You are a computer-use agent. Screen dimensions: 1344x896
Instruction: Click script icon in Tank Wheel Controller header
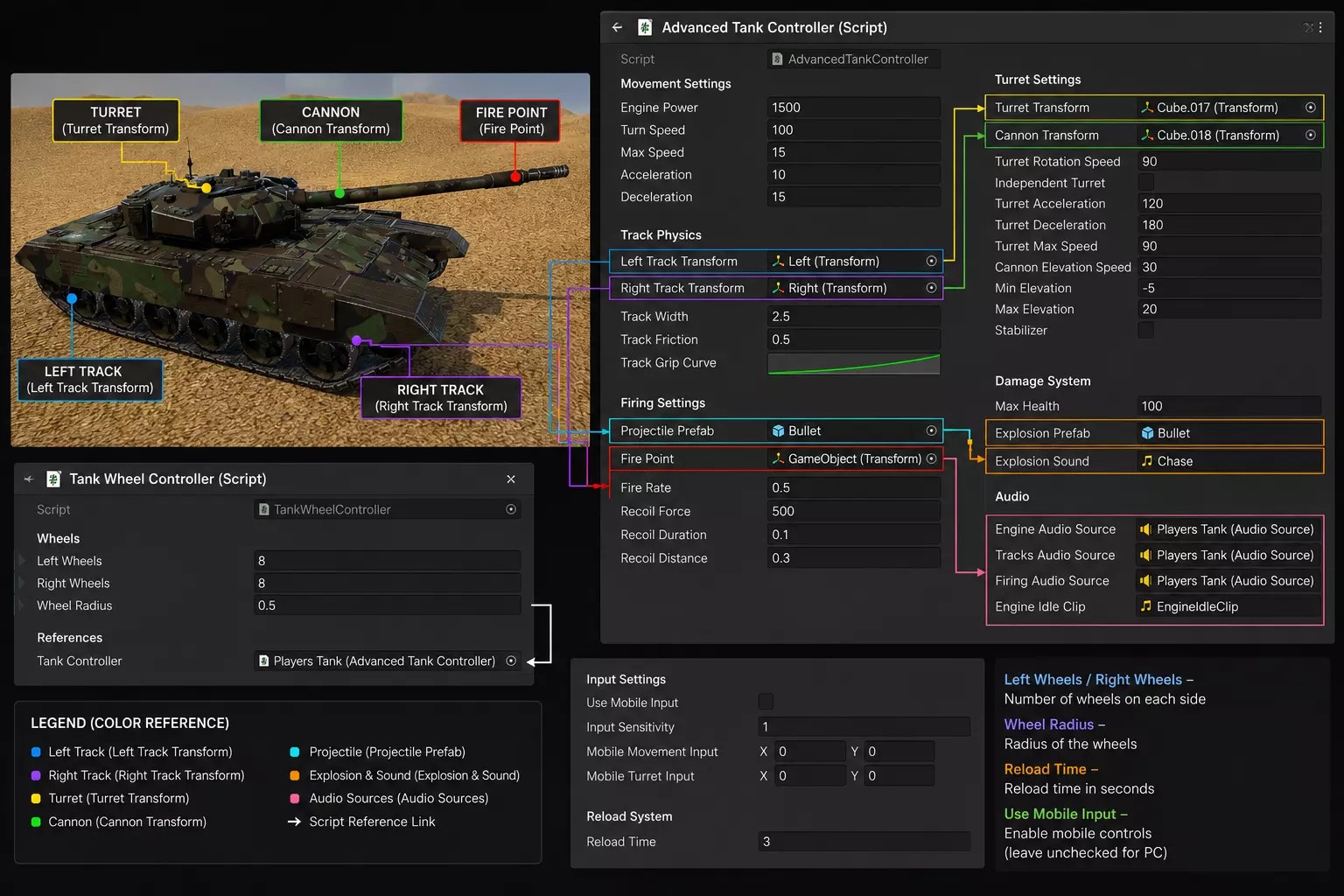(x=53, y=479)
